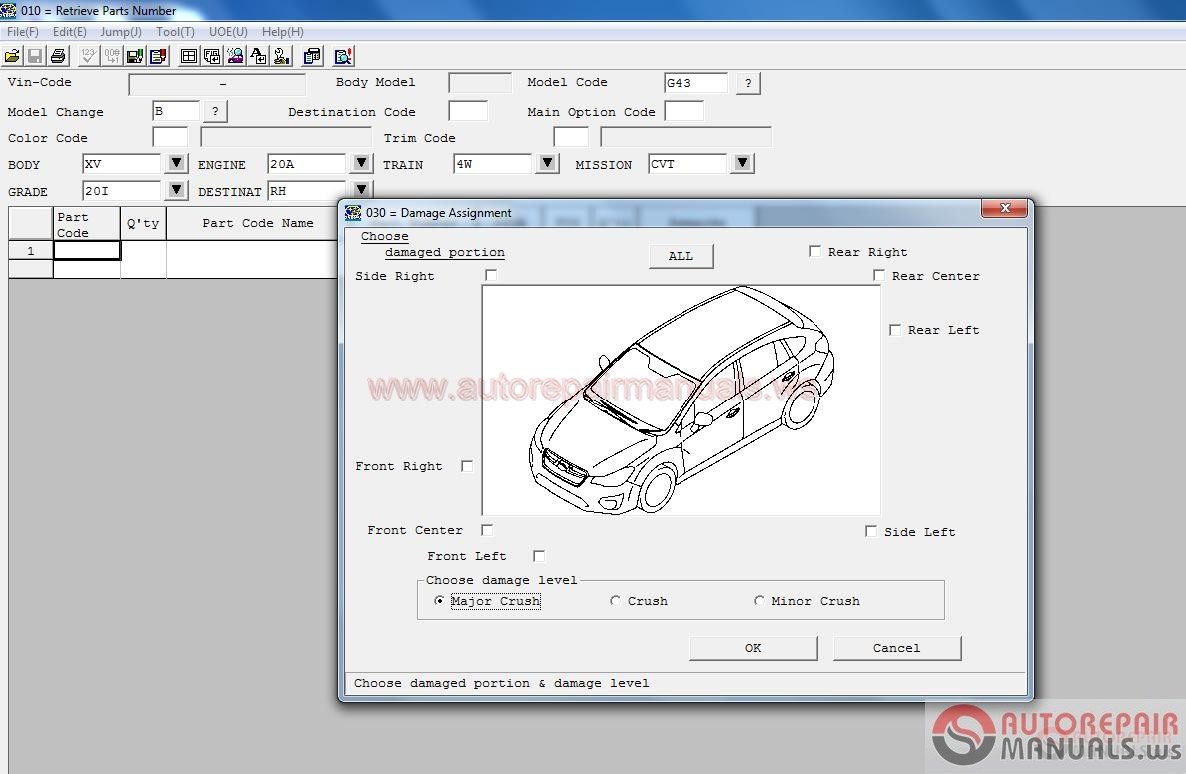This screenshot has height=774, width=1186.
Task: Open the Jump menu
Action: [x=120, y=31]
